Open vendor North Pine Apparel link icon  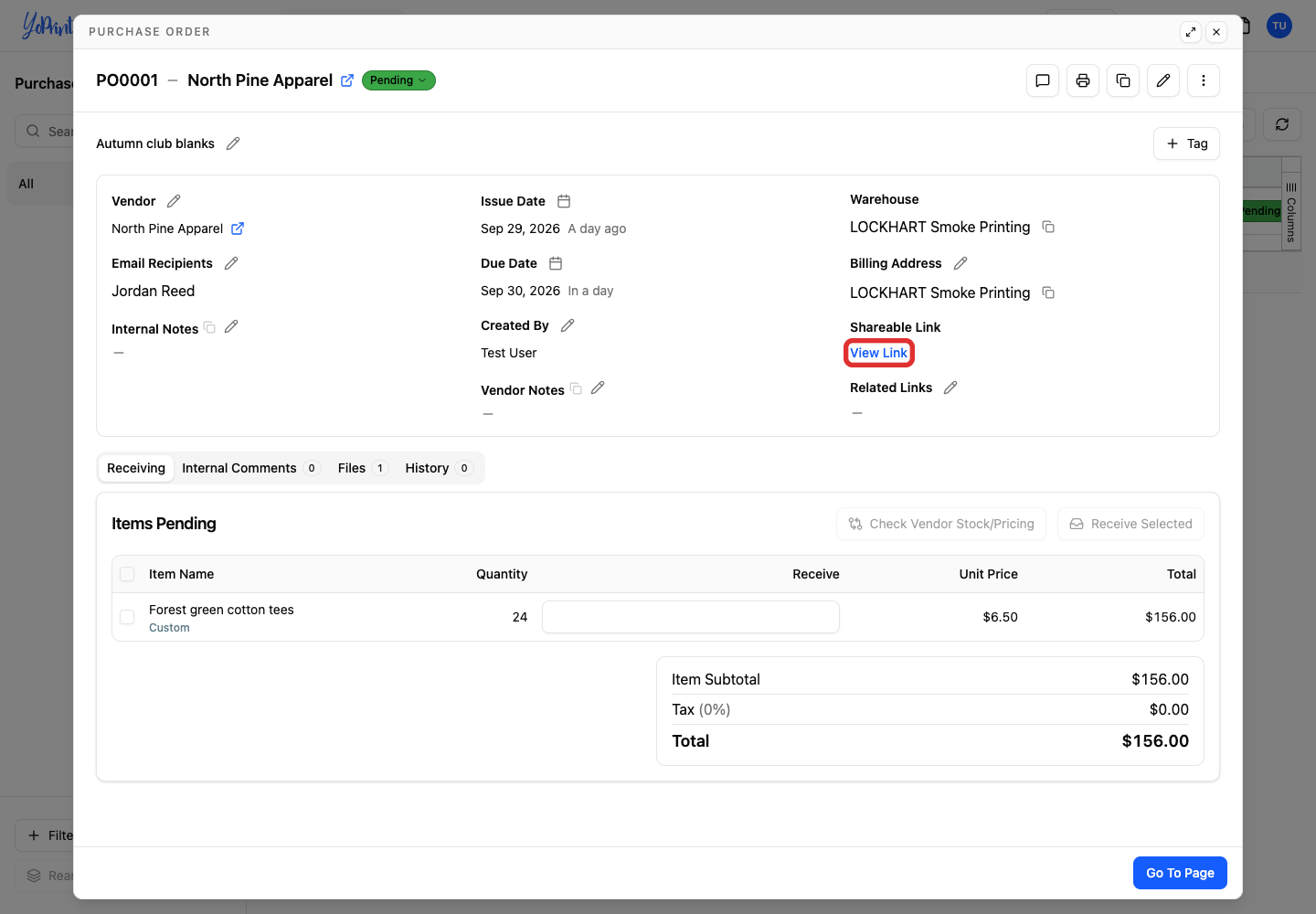pos(238,228)
